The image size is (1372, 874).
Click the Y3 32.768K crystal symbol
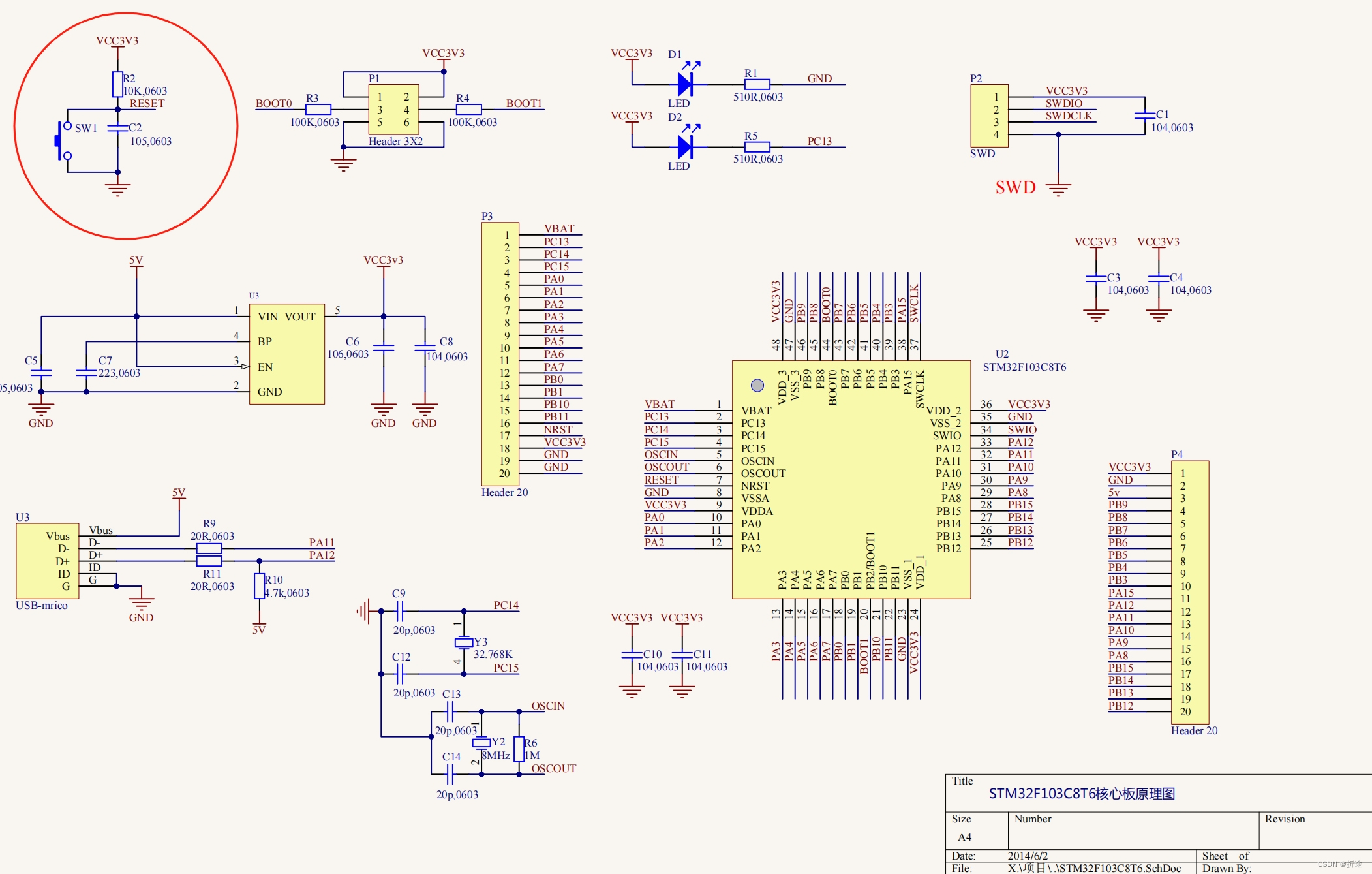tap(464, 643)
